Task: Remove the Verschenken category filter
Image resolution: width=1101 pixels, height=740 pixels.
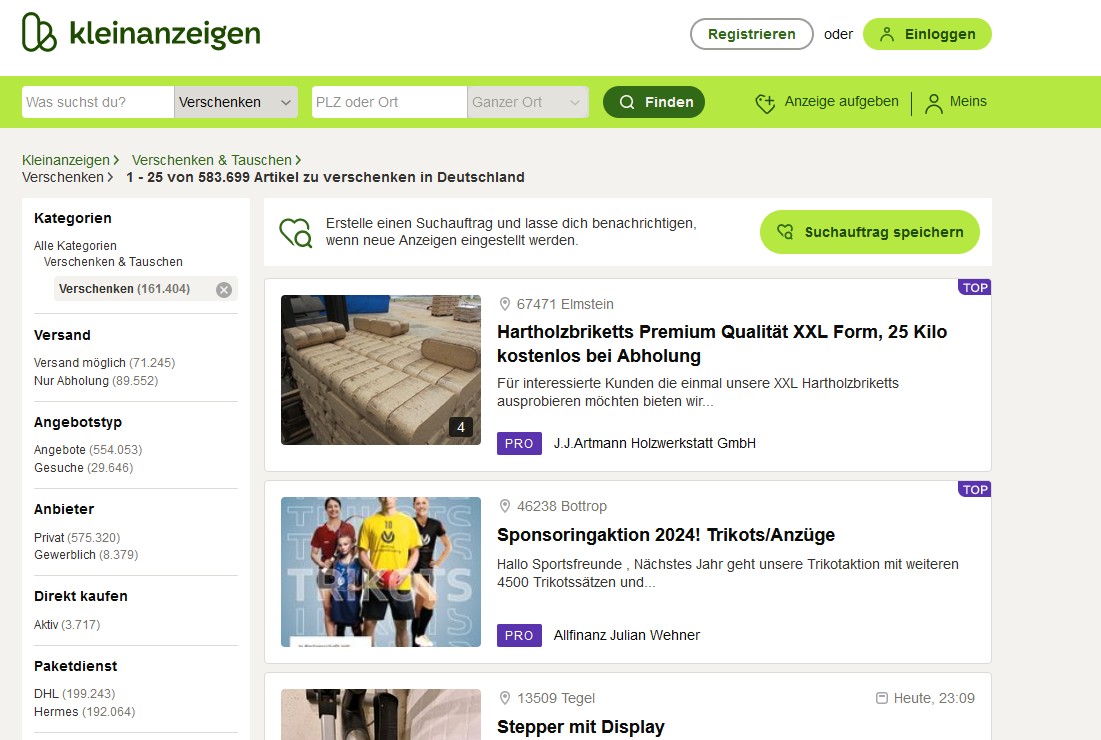Action: pyautogui.click(x=223, y=289)
